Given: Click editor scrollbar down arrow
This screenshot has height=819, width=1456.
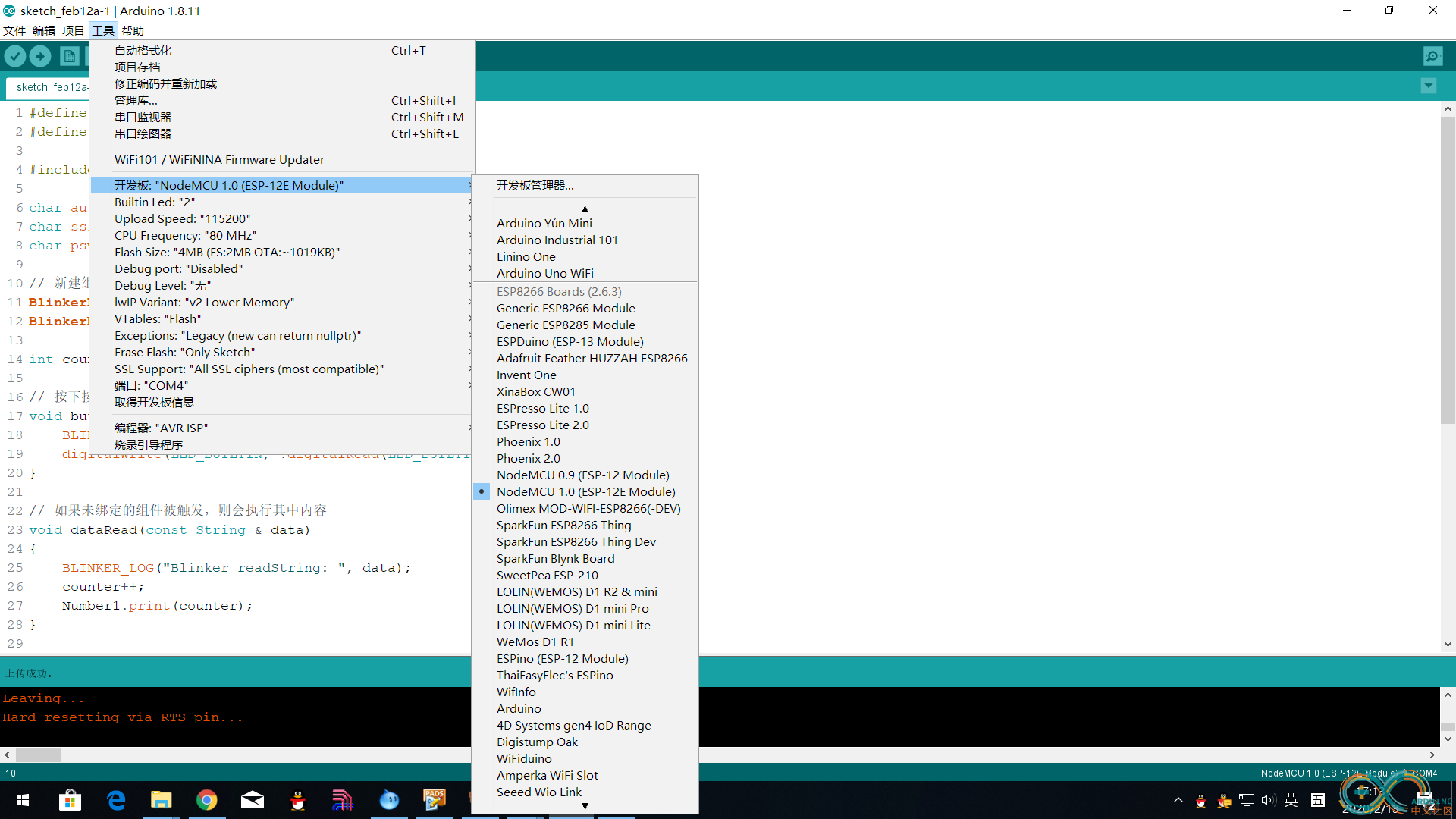Looking at the screenshot, I should tap(1448, 644).
